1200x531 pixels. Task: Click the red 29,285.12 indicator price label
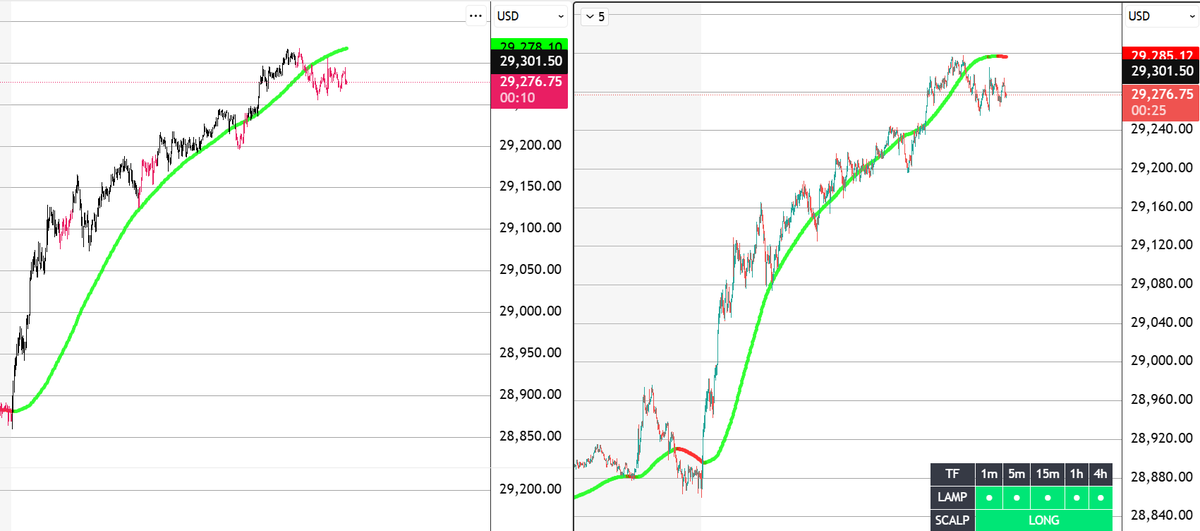tap(1160, 54)
